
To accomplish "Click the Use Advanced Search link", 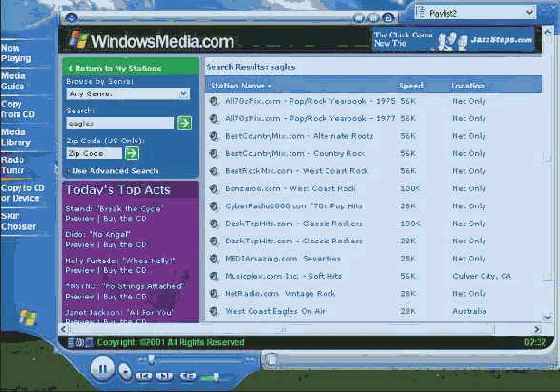I will pos(115,171).
